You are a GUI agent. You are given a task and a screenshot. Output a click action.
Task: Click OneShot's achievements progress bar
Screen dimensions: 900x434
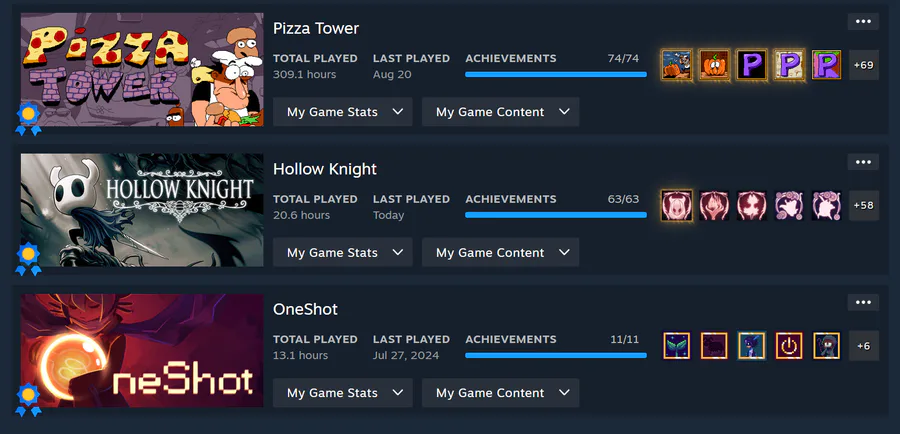tap(556, 355)
